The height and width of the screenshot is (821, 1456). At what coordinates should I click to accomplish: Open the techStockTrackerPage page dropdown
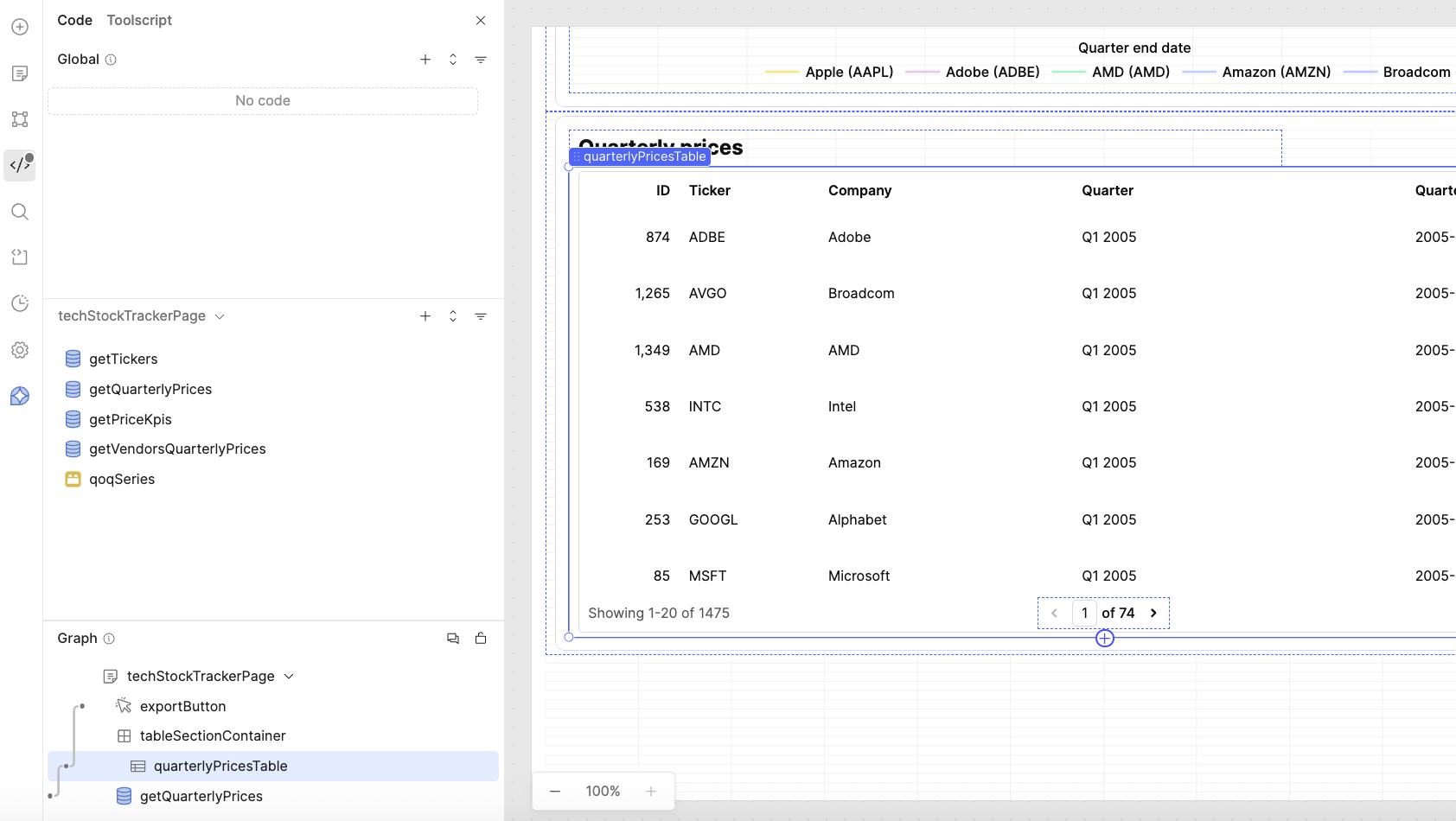coord(220,315)
